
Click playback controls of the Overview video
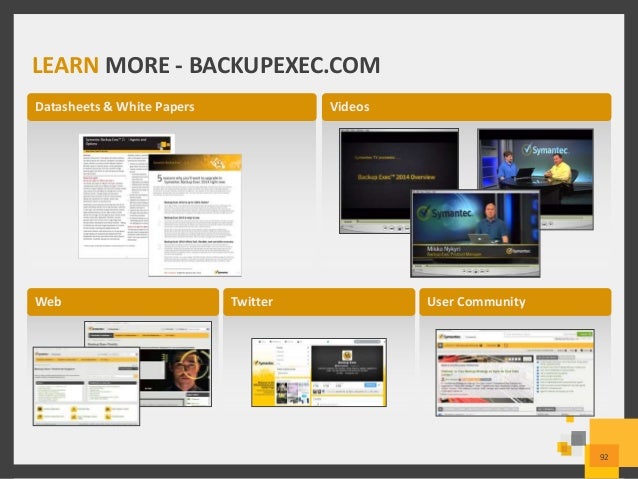(x=397, y=228)
